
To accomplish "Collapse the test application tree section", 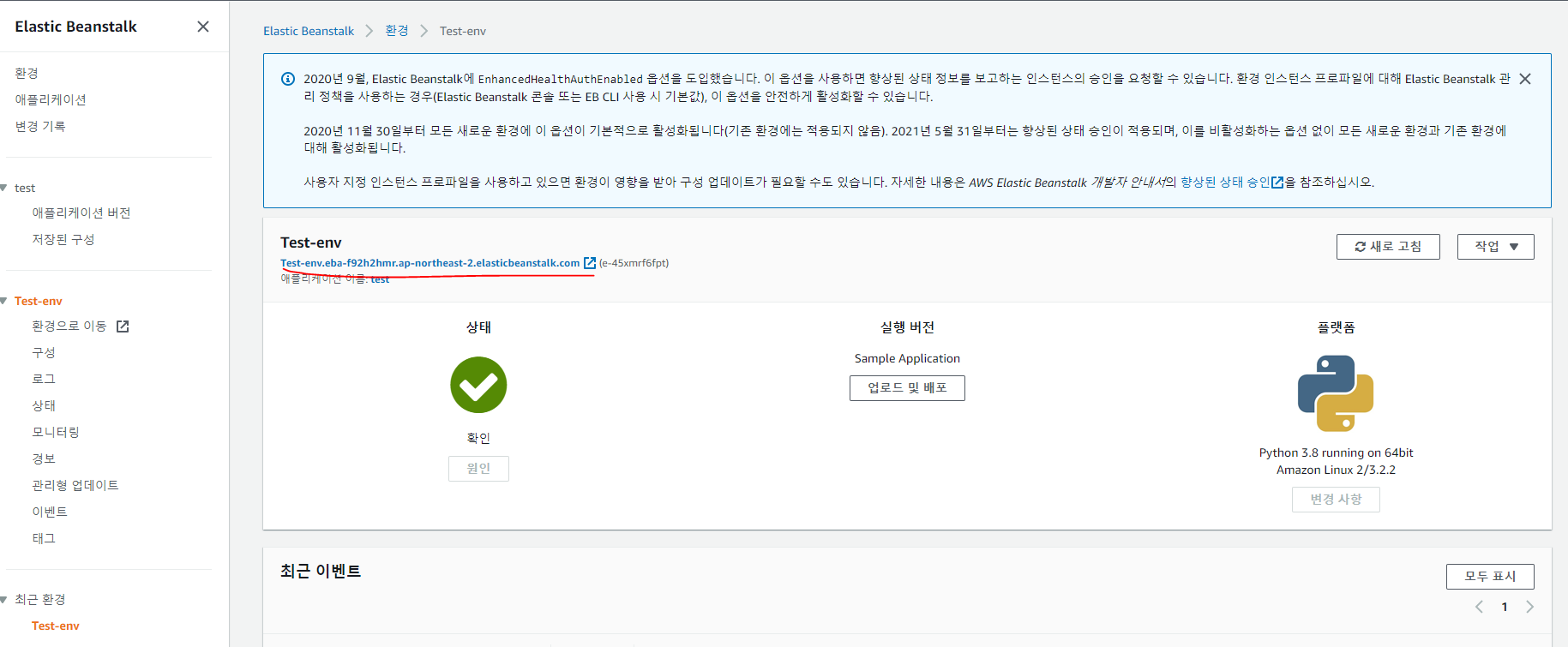I will 4,188.
